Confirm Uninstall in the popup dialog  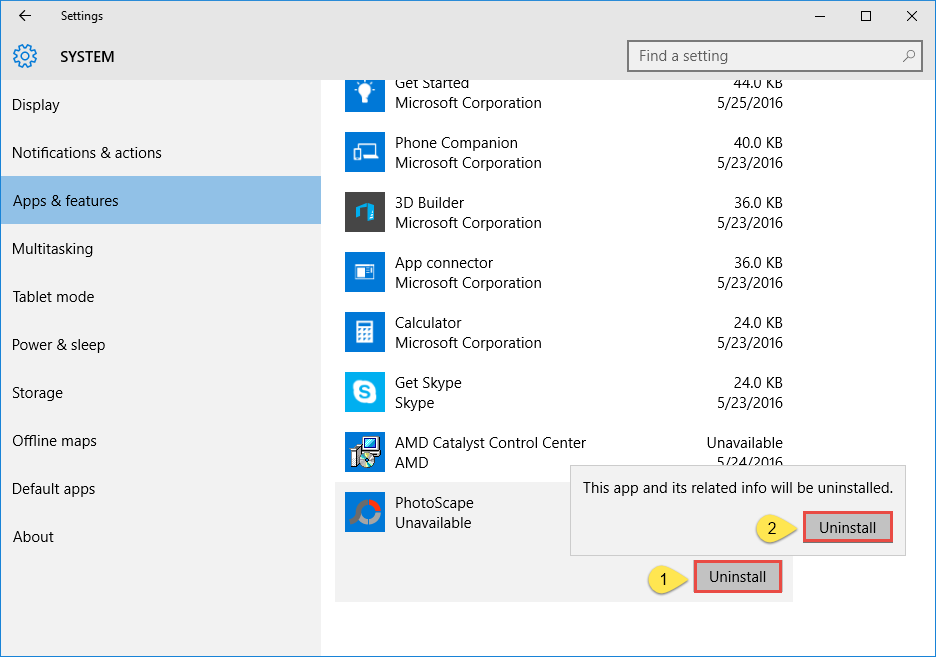point(848,528)
